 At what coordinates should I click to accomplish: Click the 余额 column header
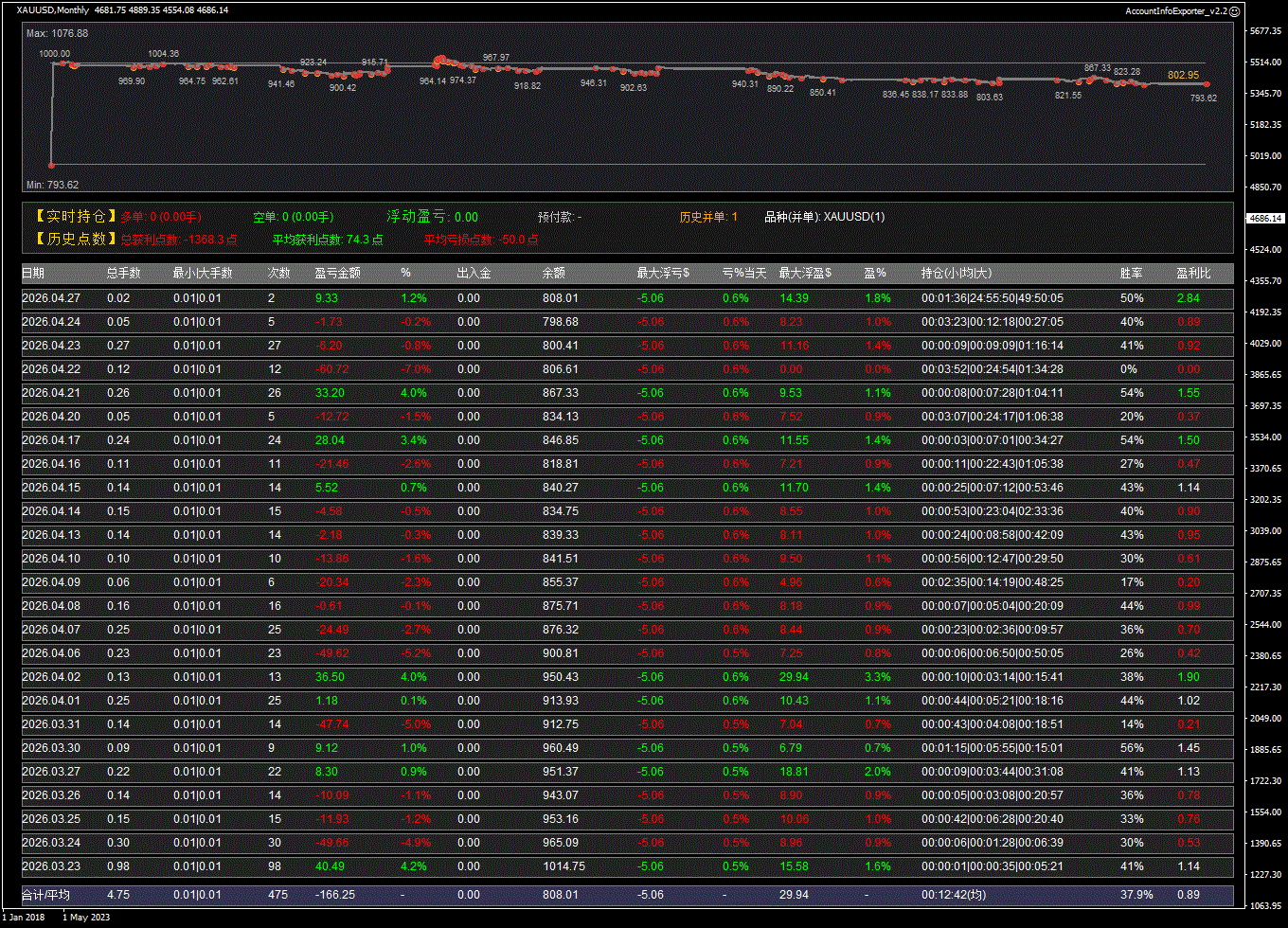coord(554,274)
